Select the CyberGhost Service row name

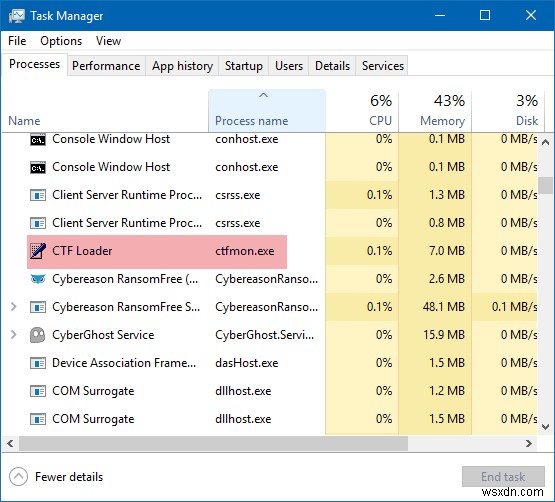(x=103, y=335)
